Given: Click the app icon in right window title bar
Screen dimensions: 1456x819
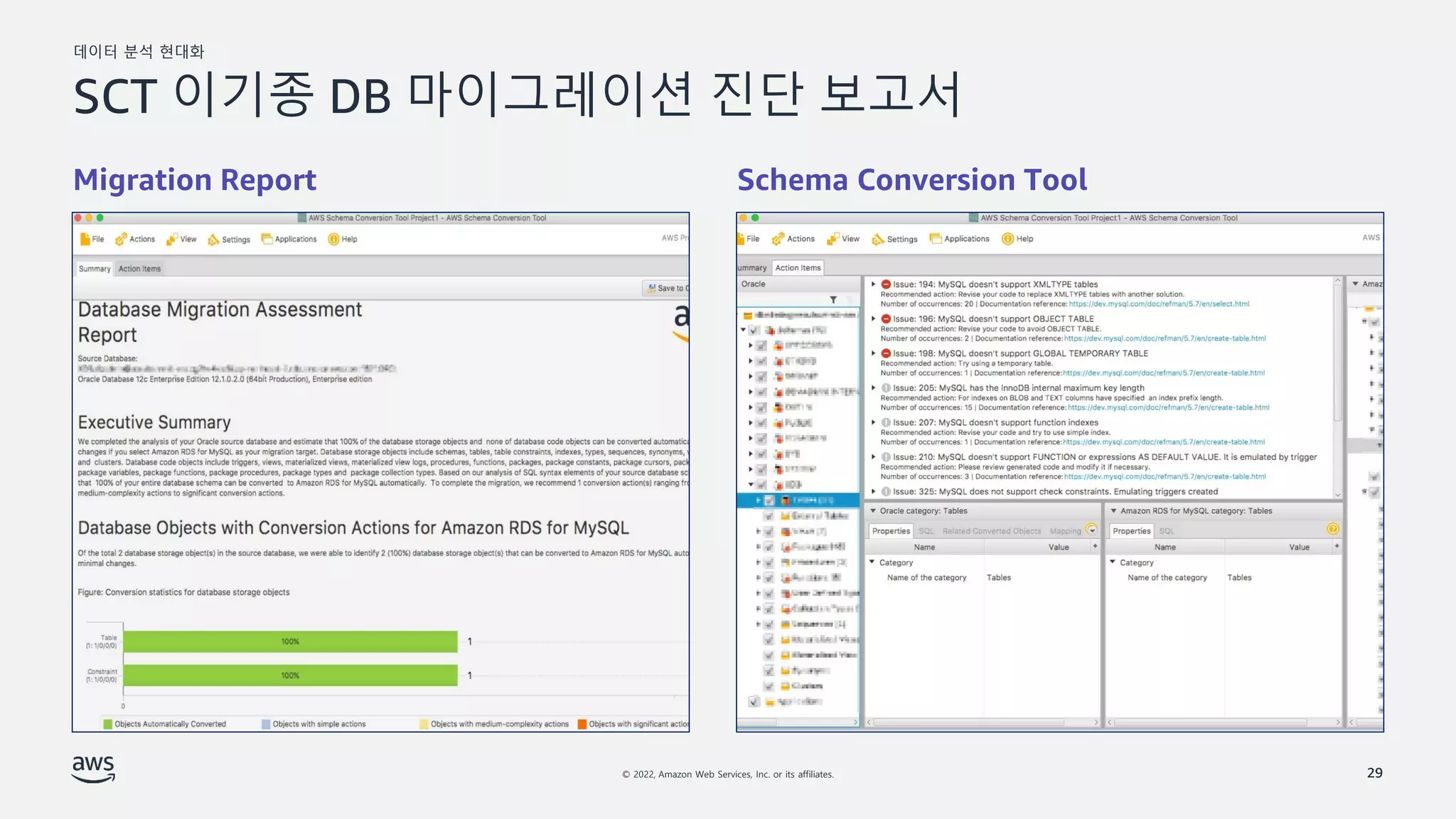Looking at the screenshot, I should tap(974, 218).
